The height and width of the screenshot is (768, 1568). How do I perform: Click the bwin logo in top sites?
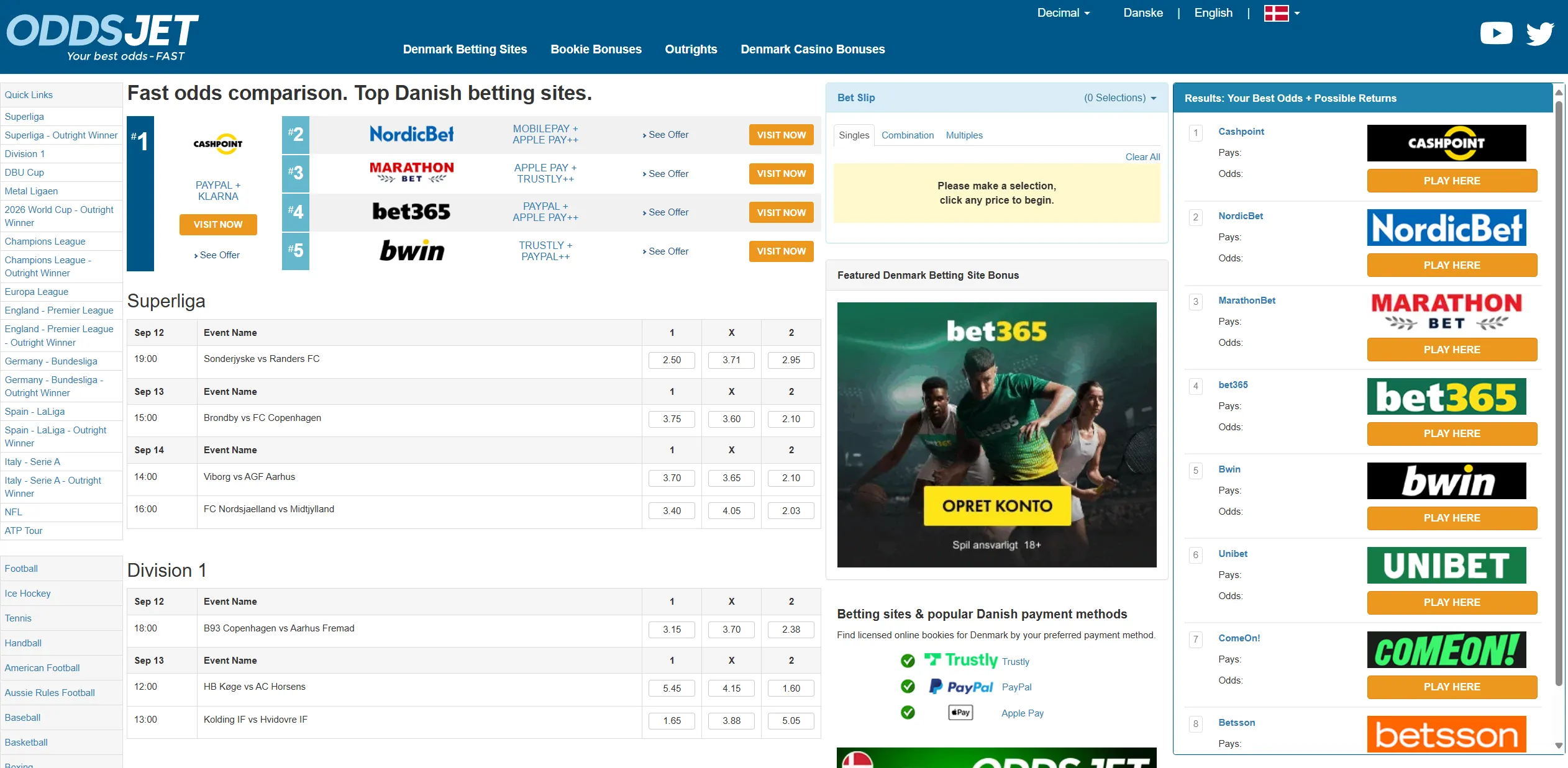411,251
